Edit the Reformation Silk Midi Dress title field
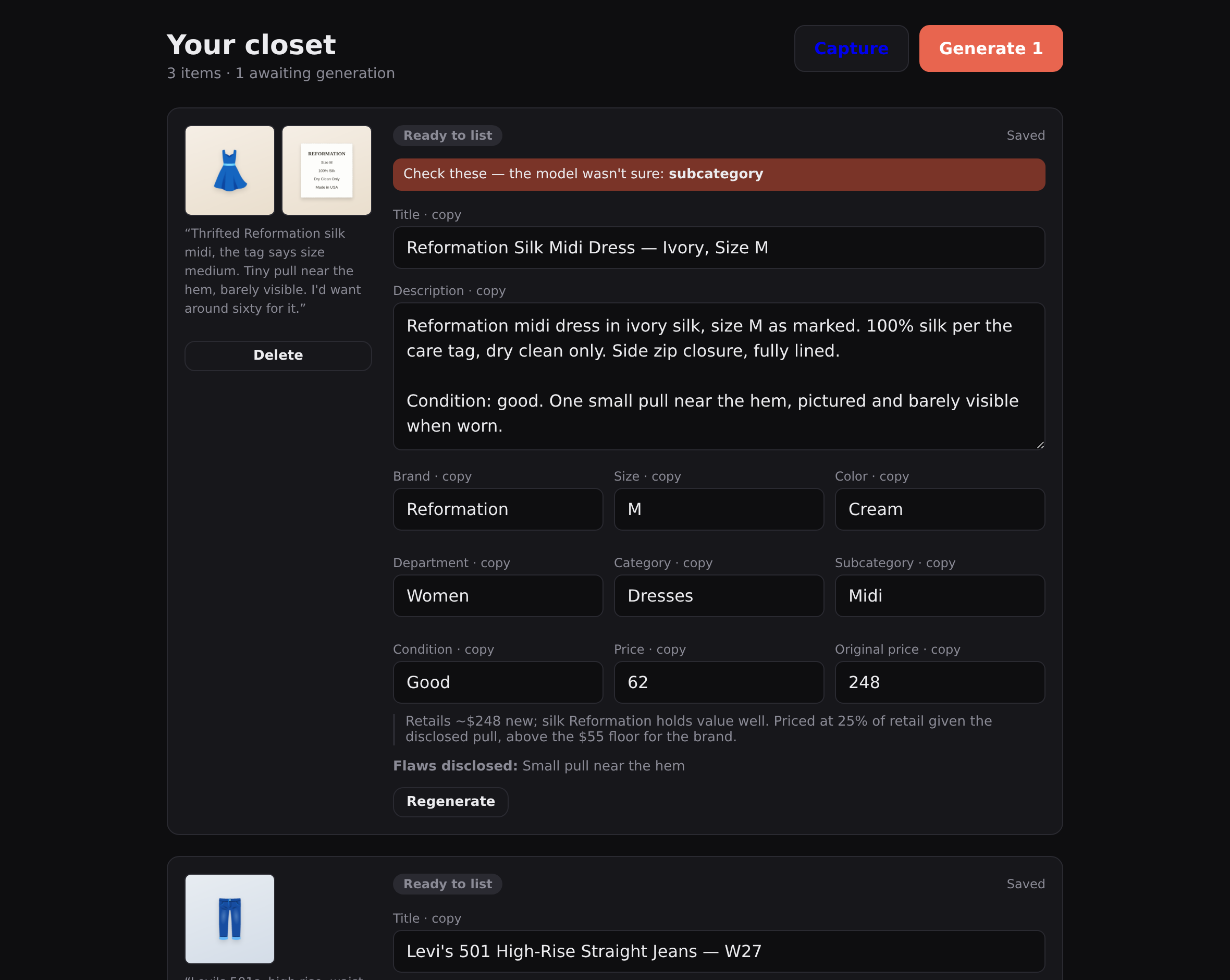1230x980 pixels. 719,248
